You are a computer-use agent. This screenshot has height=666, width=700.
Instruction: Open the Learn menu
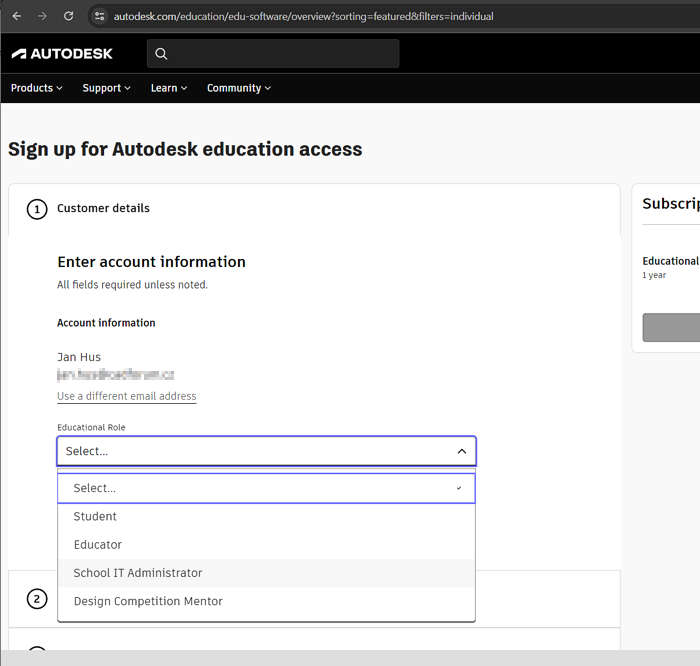(x=169, y=88)
